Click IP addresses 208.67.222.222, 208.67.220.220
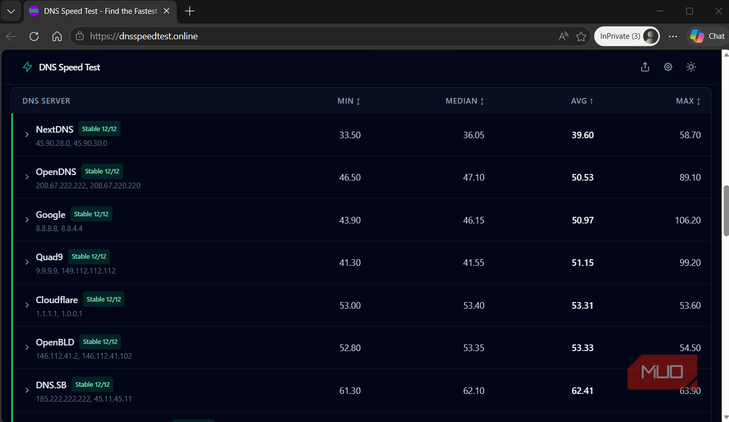The width and height of the screenshot is (729, 422). pos(88,185)
